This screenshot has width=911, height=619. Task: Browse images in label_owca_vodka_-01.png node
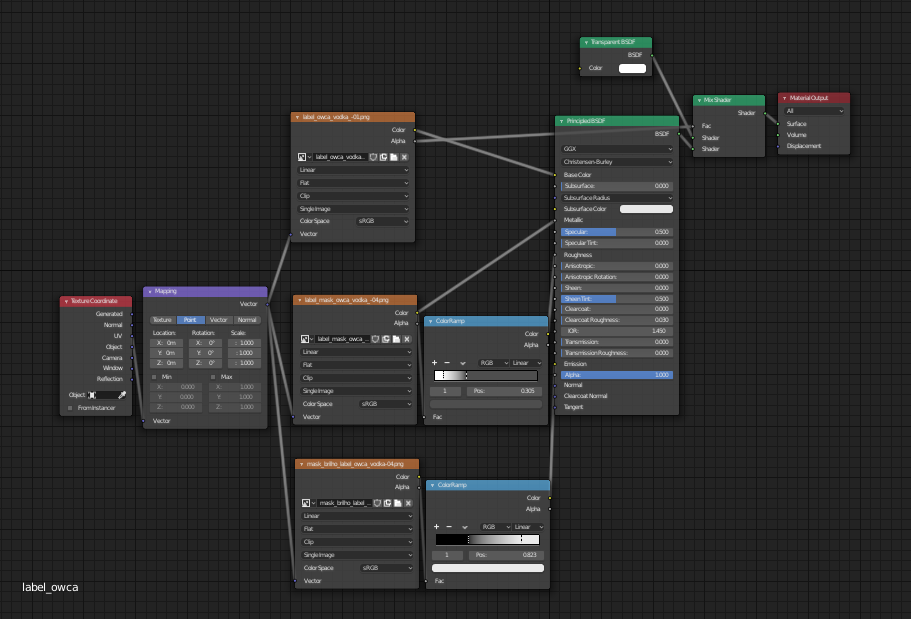[303, 157]
